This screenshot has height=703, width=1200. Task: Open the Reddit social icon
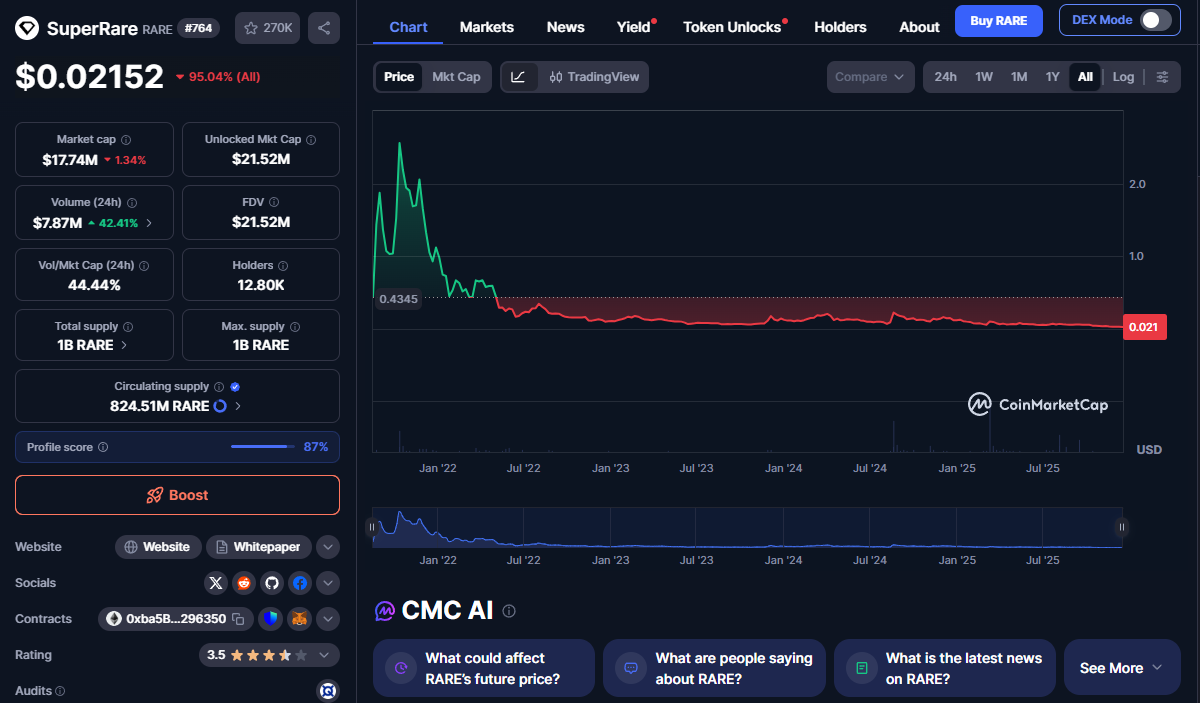[244, 583]
